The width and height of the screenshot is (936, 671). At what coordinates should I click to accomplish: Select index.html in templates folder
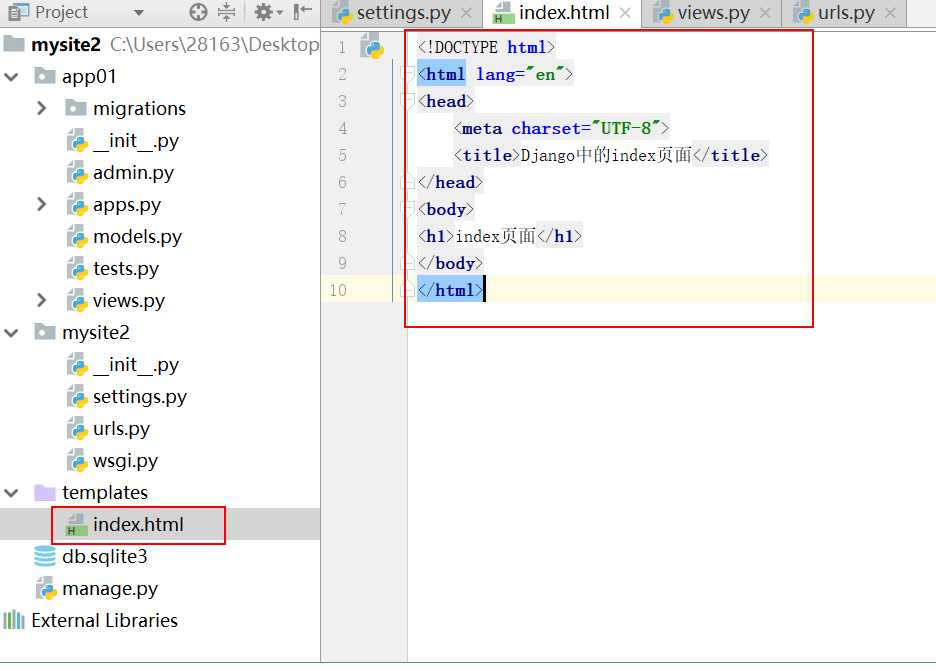138,524
